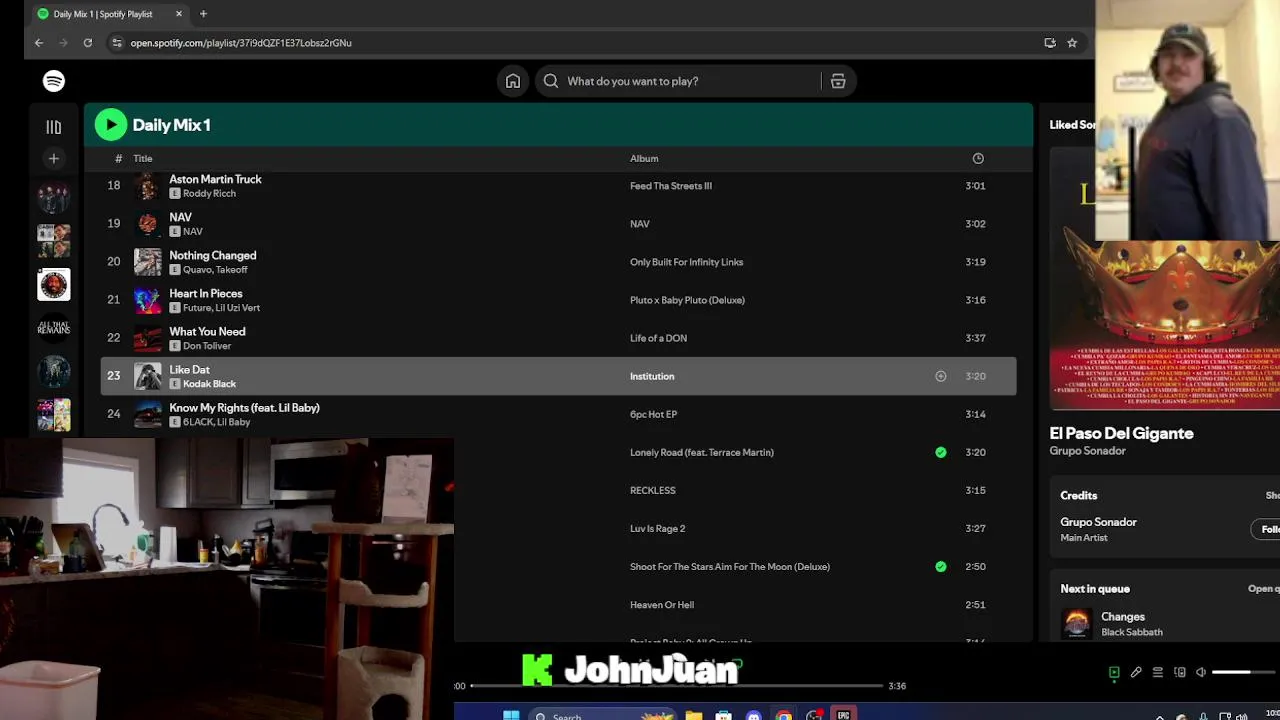Click the Spotify logo icon

tap(54, 81)
